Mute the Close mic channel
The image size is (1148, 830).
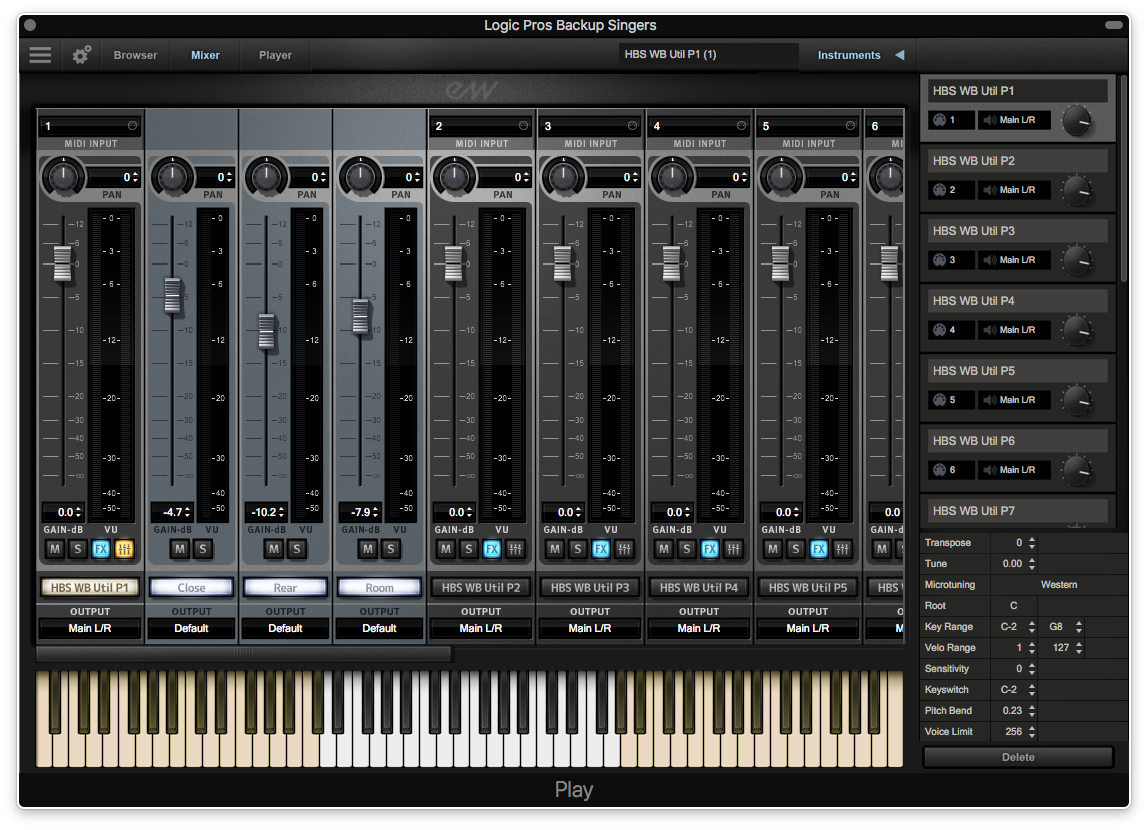[x=180, y=549]
